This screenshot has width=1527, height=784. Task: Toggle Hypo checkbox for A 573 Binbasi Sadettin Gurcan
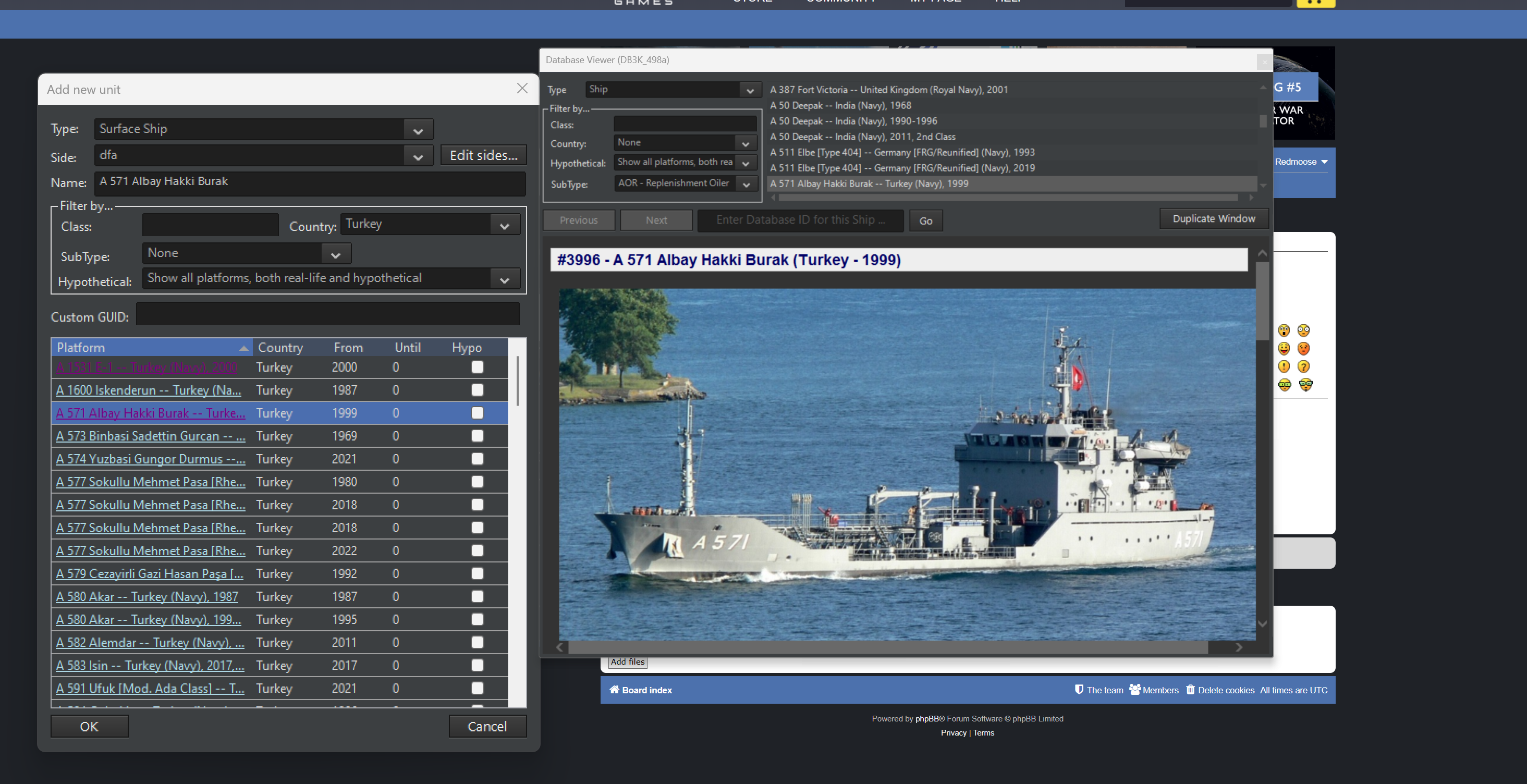[x=477, y=436]
